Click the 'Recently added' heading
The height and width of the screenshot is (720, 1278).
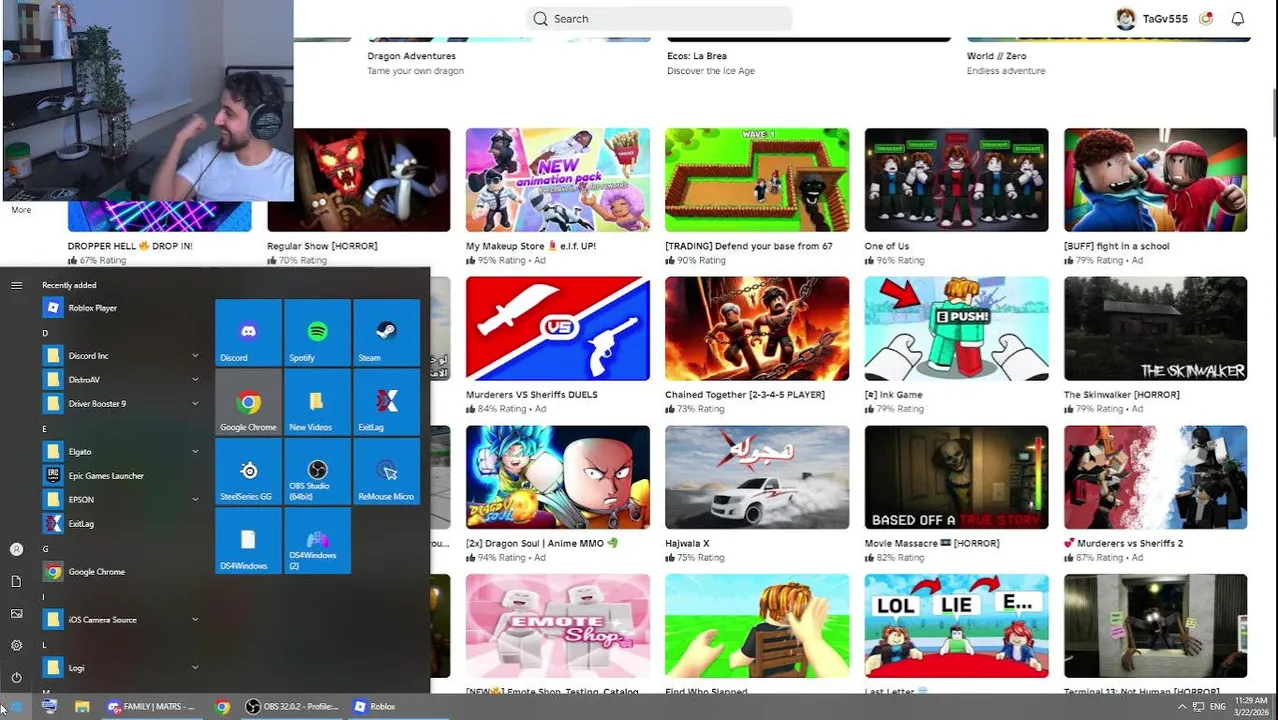(69, 285)
